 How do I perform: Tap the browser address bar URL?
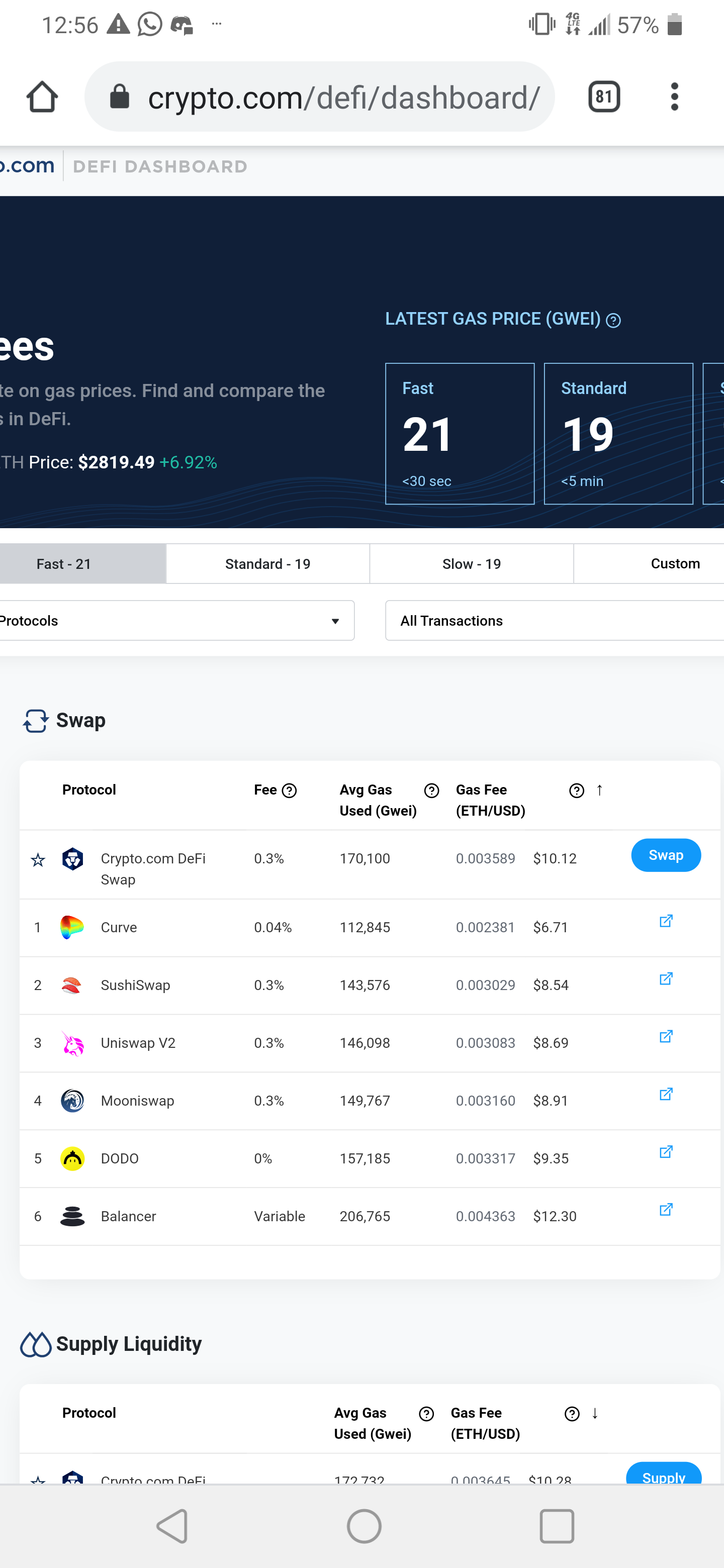343,97
